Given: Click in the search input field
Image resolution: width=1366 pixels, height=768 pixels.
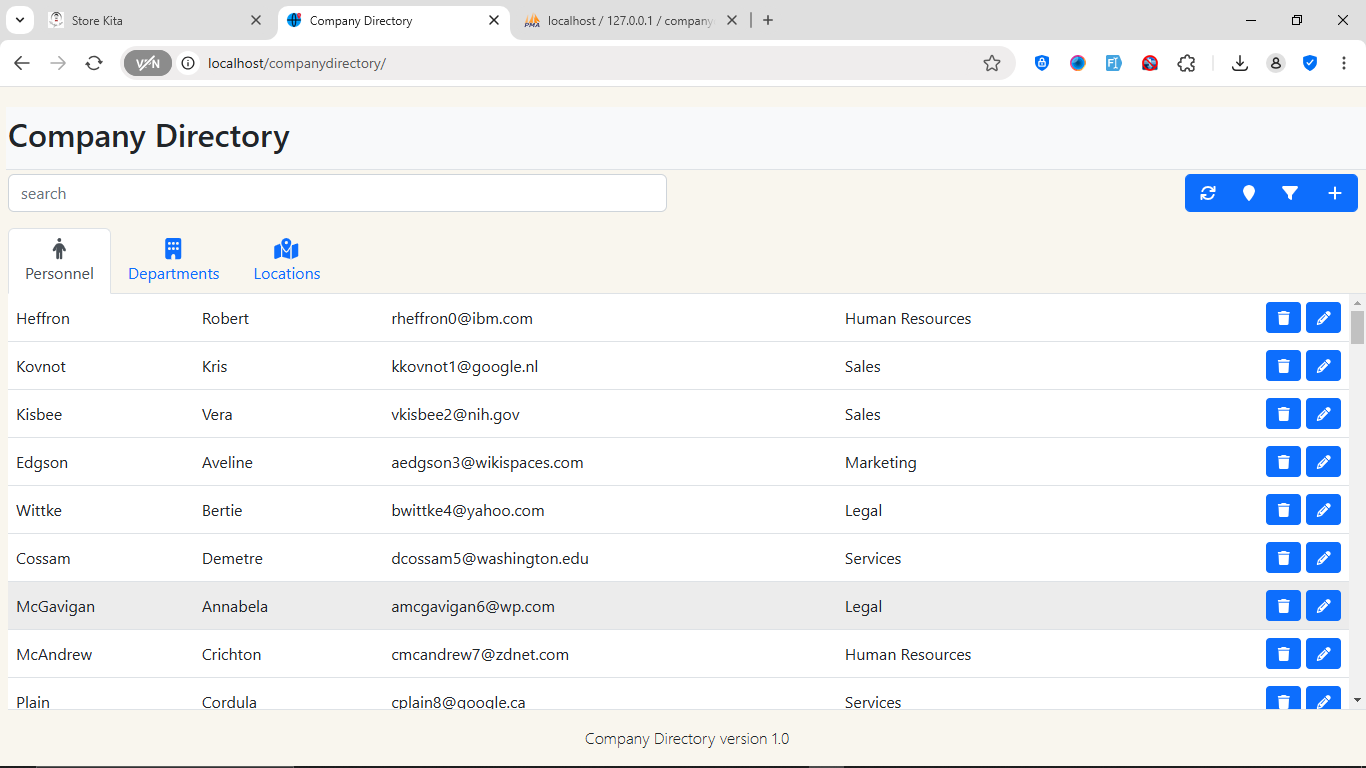Looking at the screenshot, I should coord(337,193).
